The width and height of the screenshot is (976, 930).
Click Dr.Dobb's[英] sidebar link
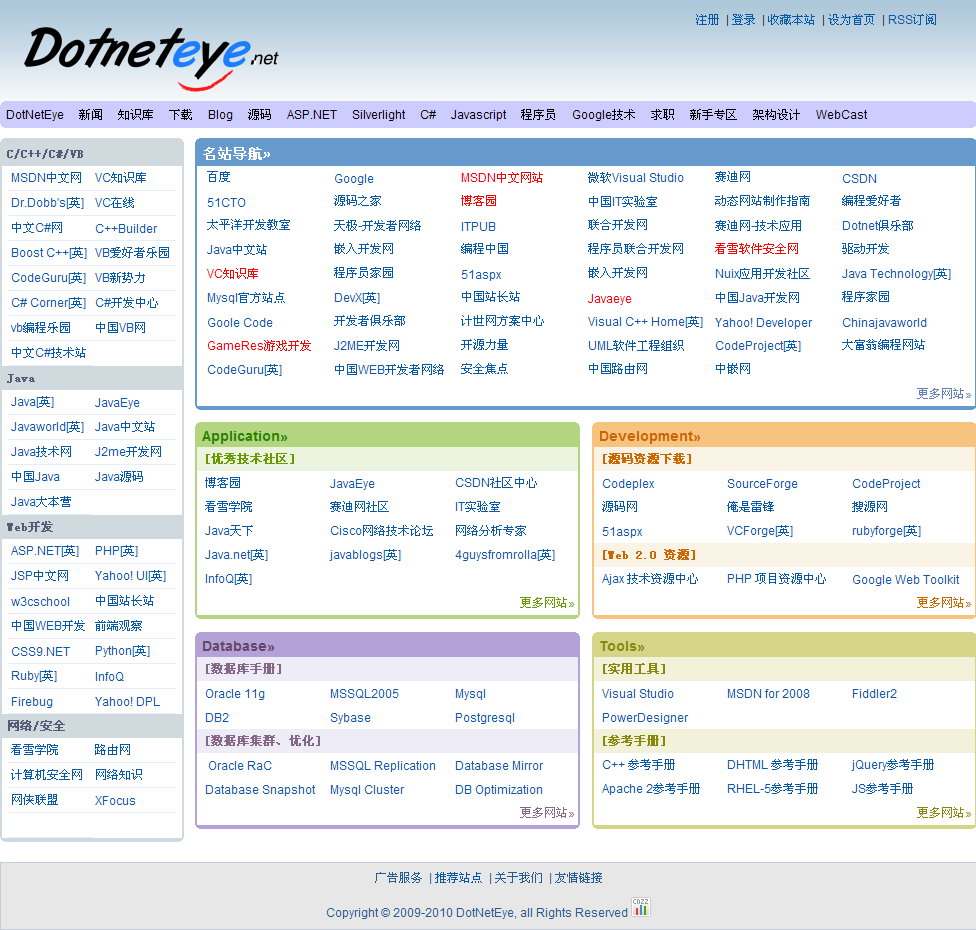(47, 203)
